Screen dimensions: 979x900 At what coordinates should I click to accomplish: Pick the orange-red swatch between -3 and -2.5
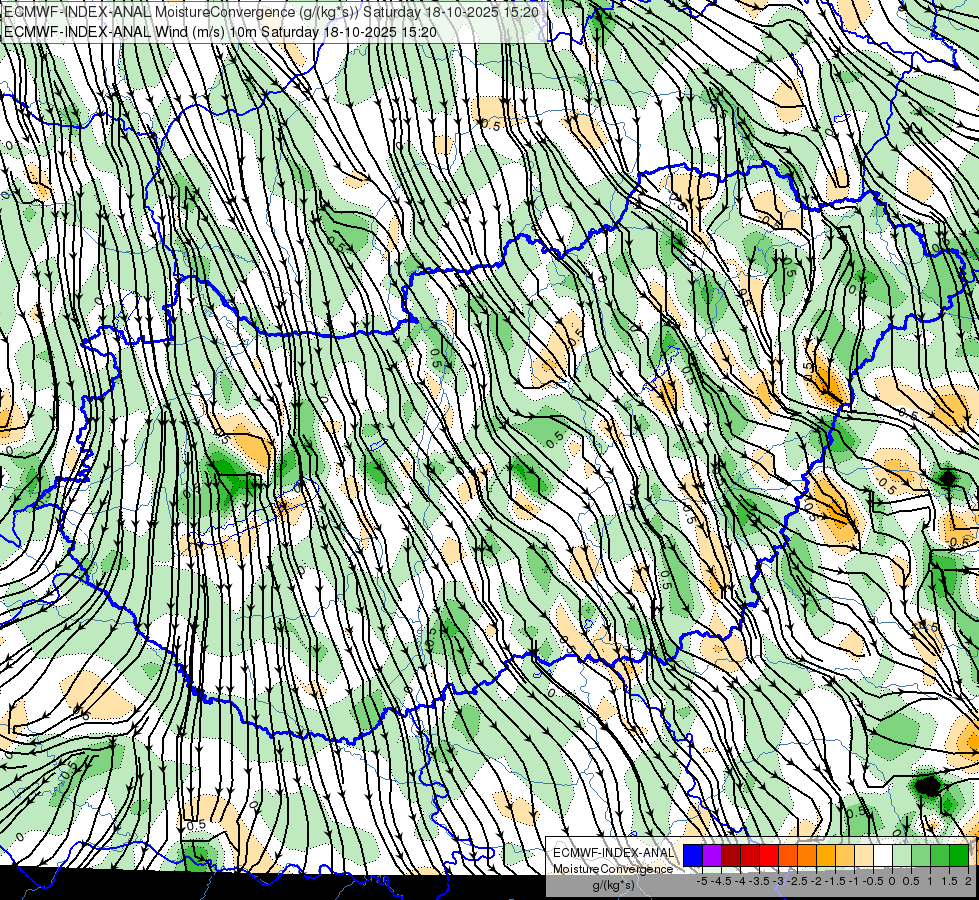pyautogui.click(x=788, y=856)
